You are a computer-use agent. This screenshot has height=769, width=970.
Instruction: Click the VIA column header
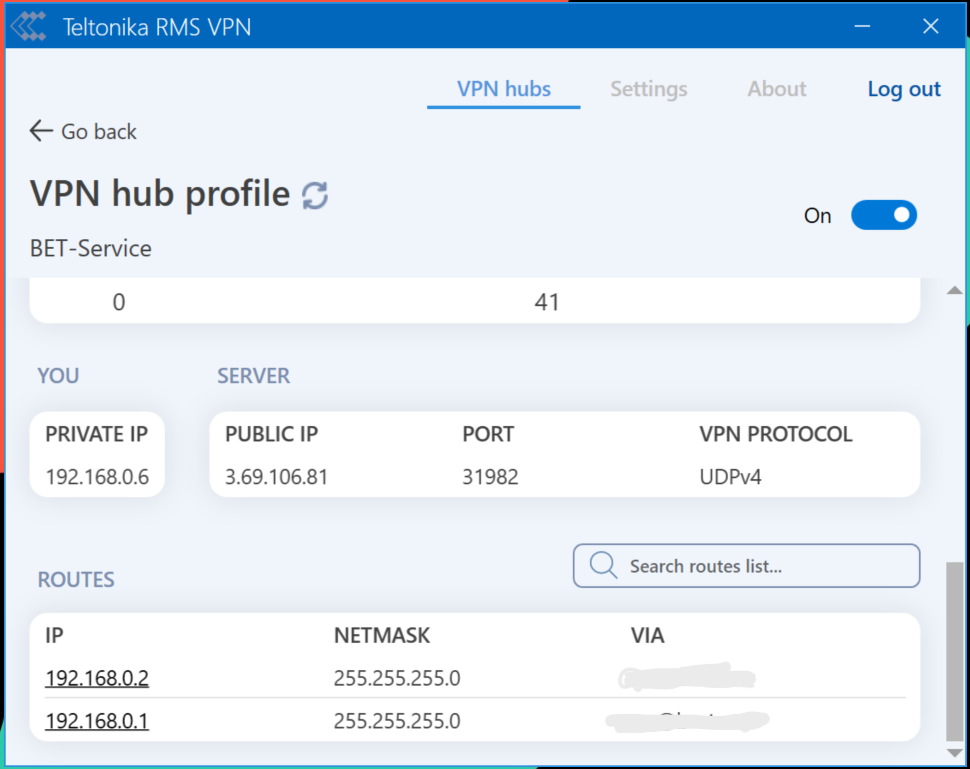point(648,635)
